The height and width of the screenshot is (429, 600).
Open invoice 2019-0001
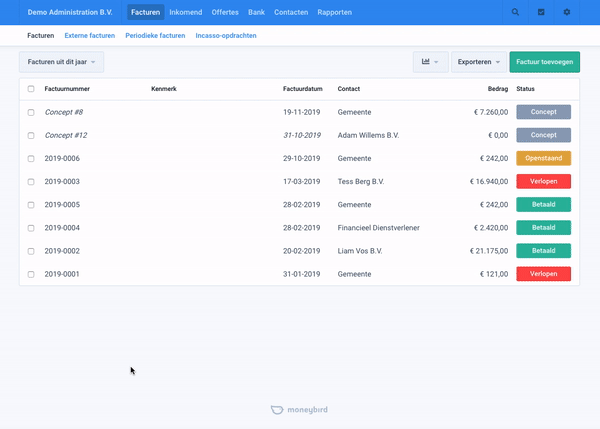[62, 274]
